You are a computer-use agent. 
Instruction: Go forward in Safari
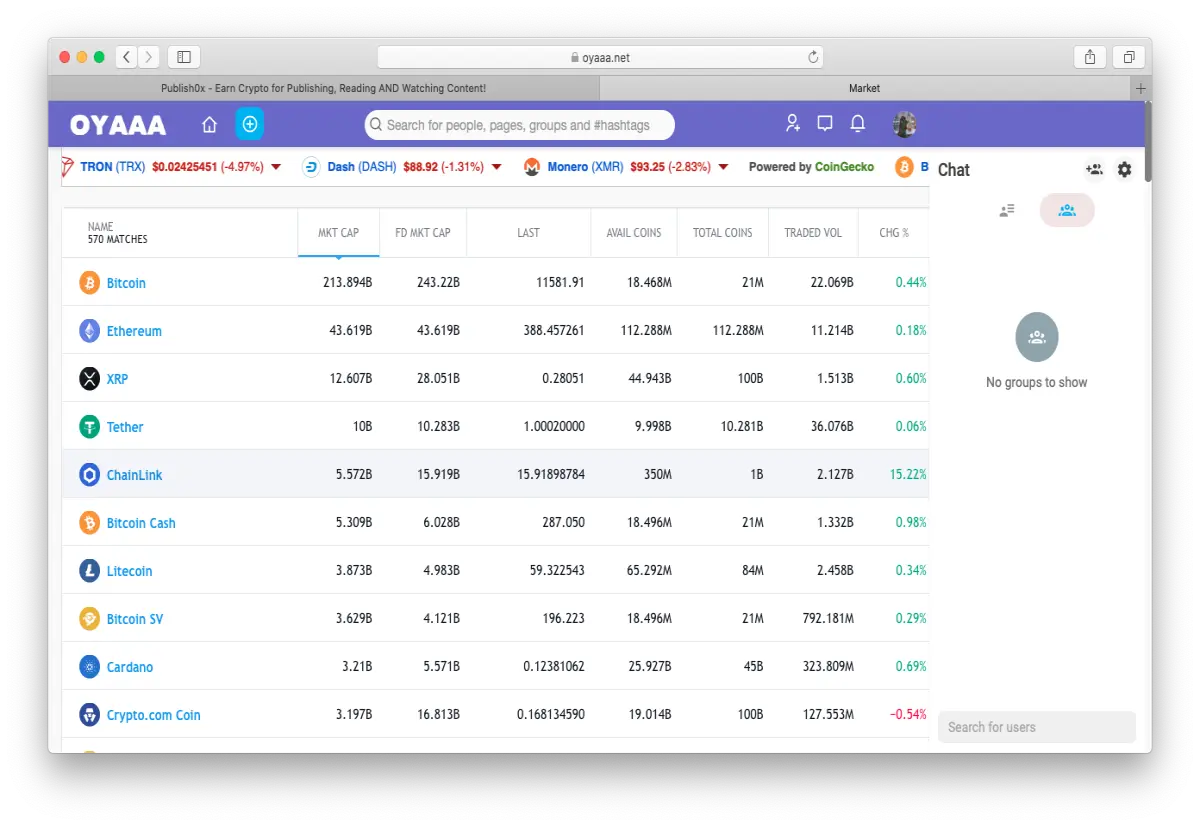(x=148, y=57)
